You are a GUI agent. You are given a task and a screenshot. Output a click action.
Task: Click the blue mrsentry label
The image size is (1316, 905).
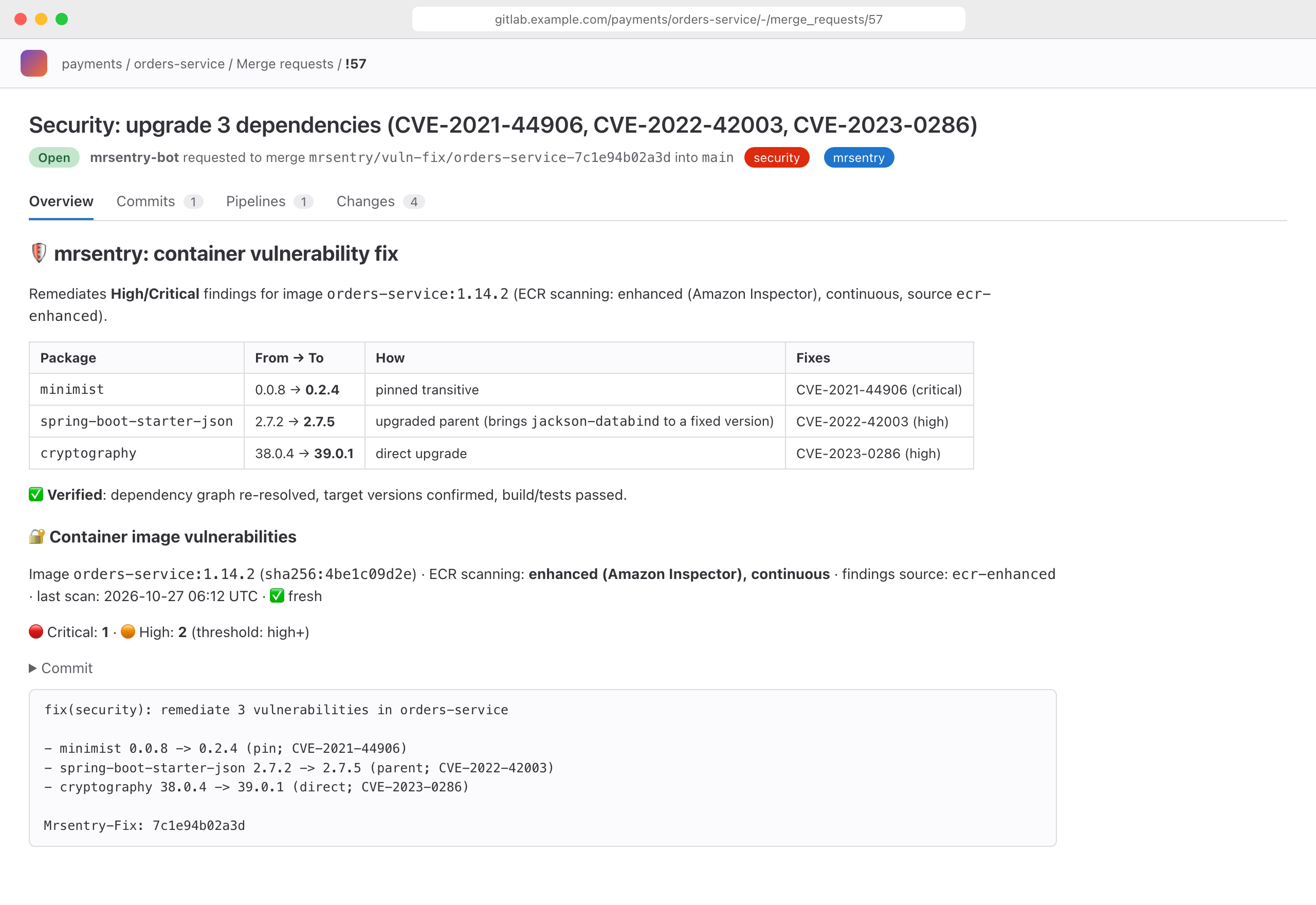(858, 157)
